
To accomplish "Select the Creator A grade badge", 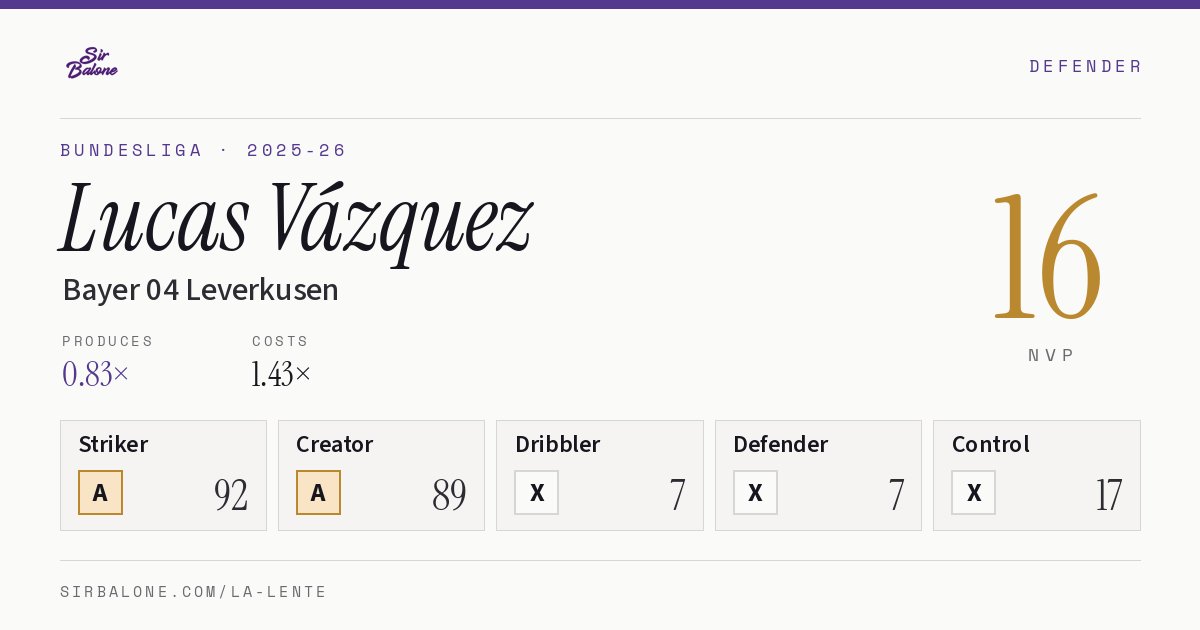I will click(318, 492).
